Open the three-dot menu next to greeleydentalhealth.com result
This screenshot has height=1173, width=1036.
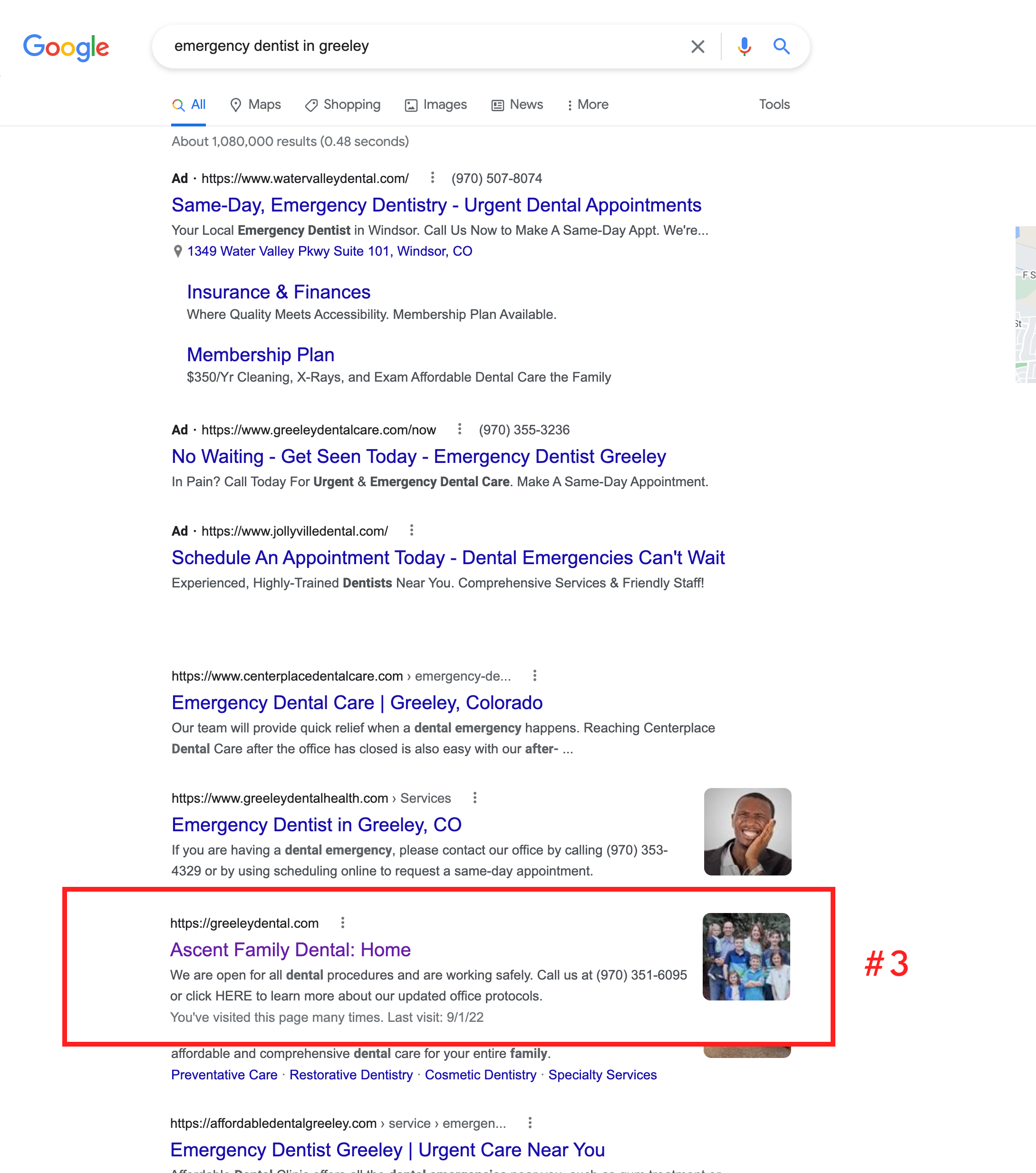point(474,798)
